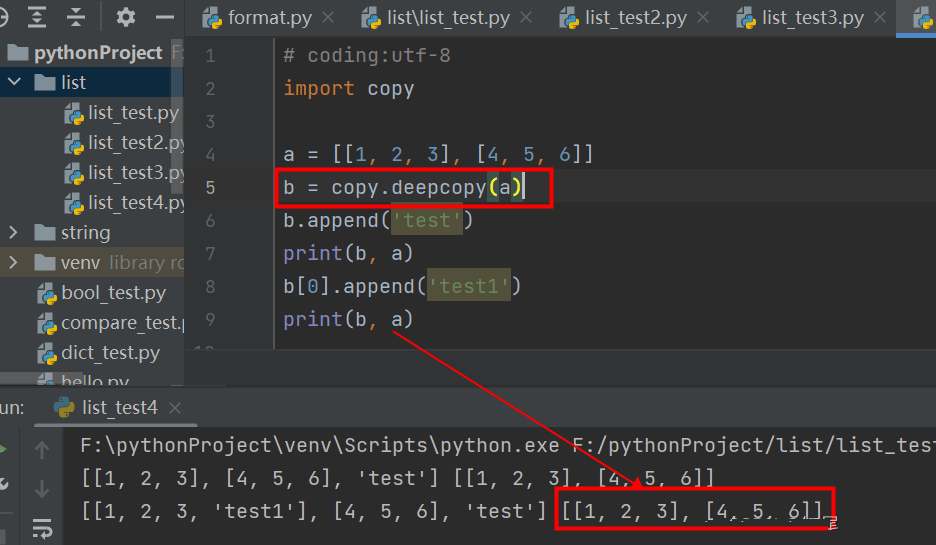Select pythonProject root folder
The image size is (936, 545).
click(x=98, y=53)
